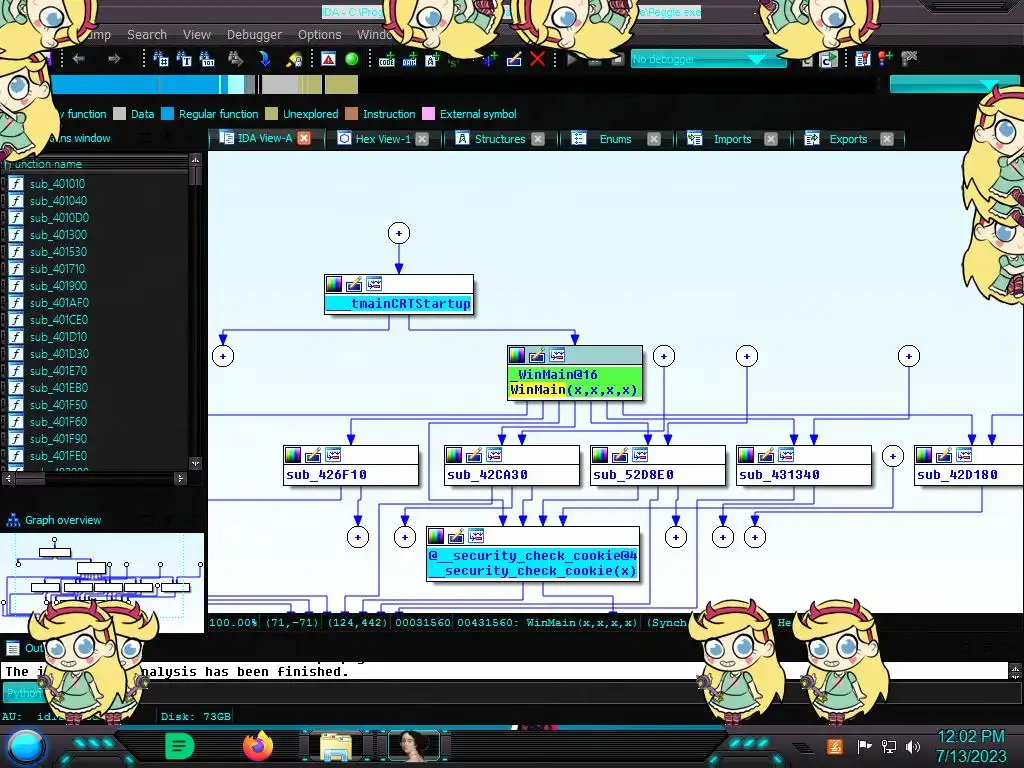The height and width of the screenshot is (768, 1024).
Task: Switch to the Structures tab
Action: tap(500, 138)
